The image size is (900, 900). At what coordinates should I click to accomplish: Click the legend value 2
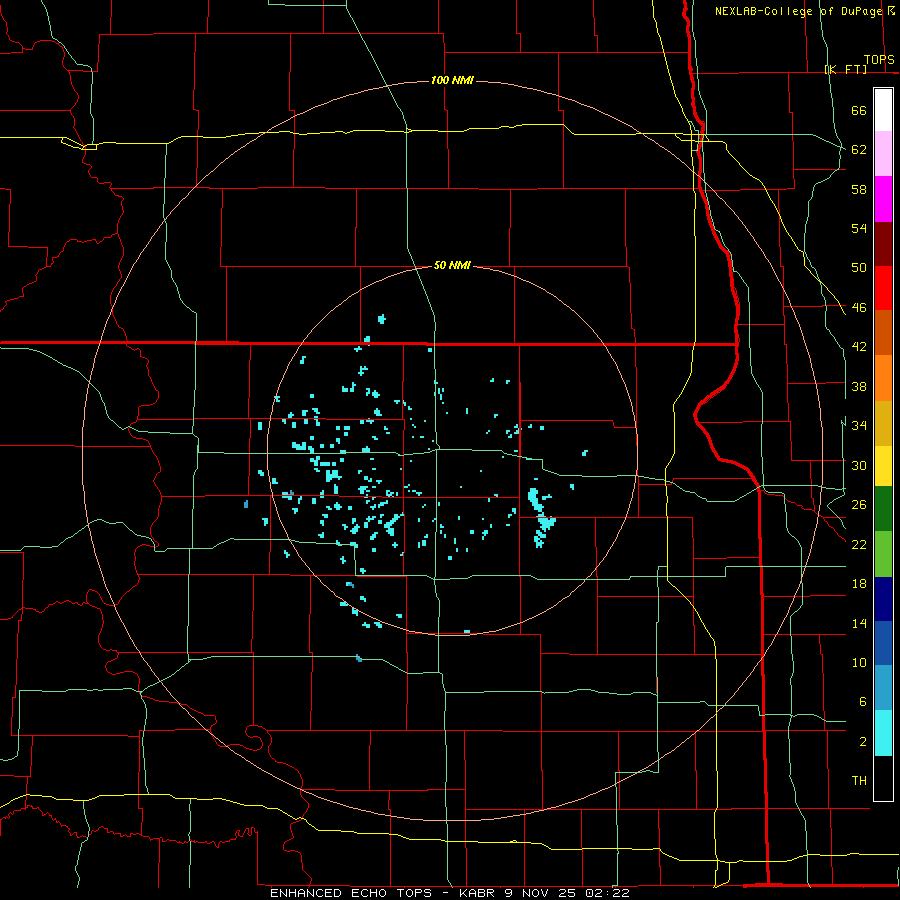point(862,742)
